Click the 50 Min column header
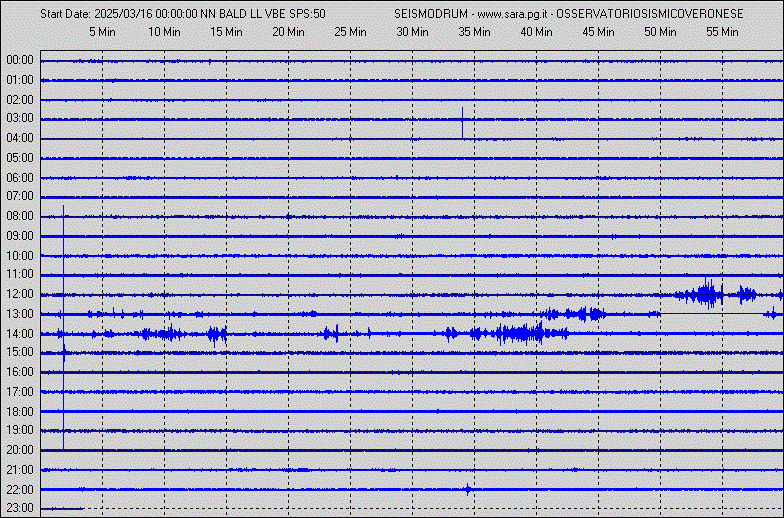Viewport: 784px width, 518px height. (x=660, y=32)
